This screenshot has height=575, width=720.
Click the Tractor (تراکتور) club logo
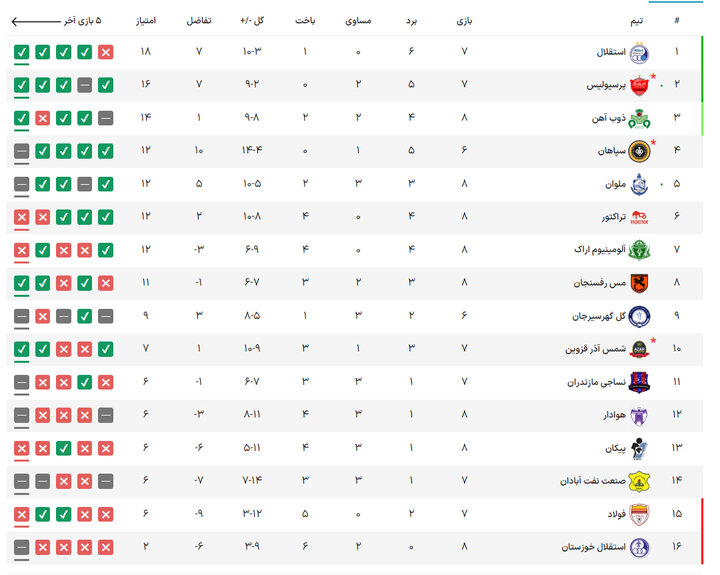point(641,217)
